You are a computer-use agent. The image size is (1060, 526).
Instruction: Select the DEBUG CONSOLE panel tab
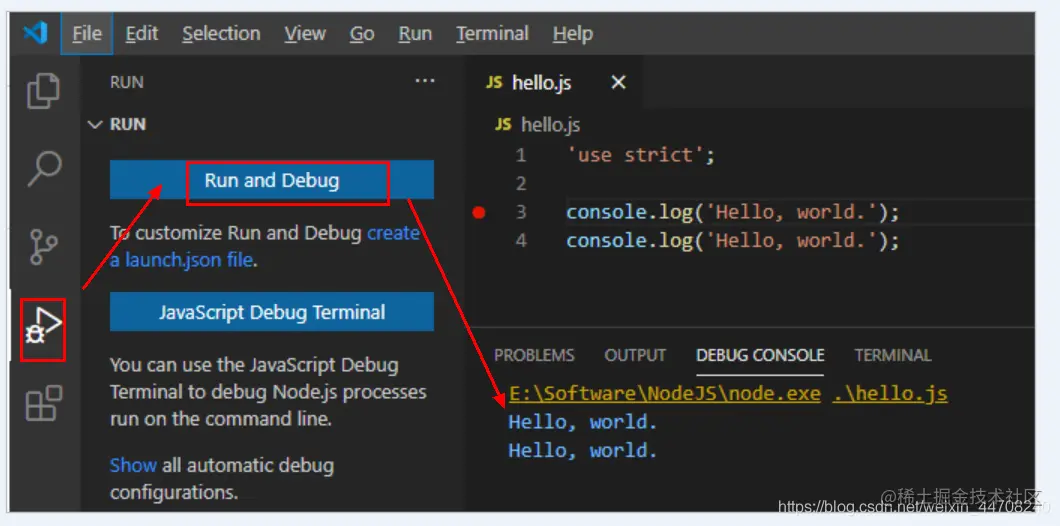760,355
